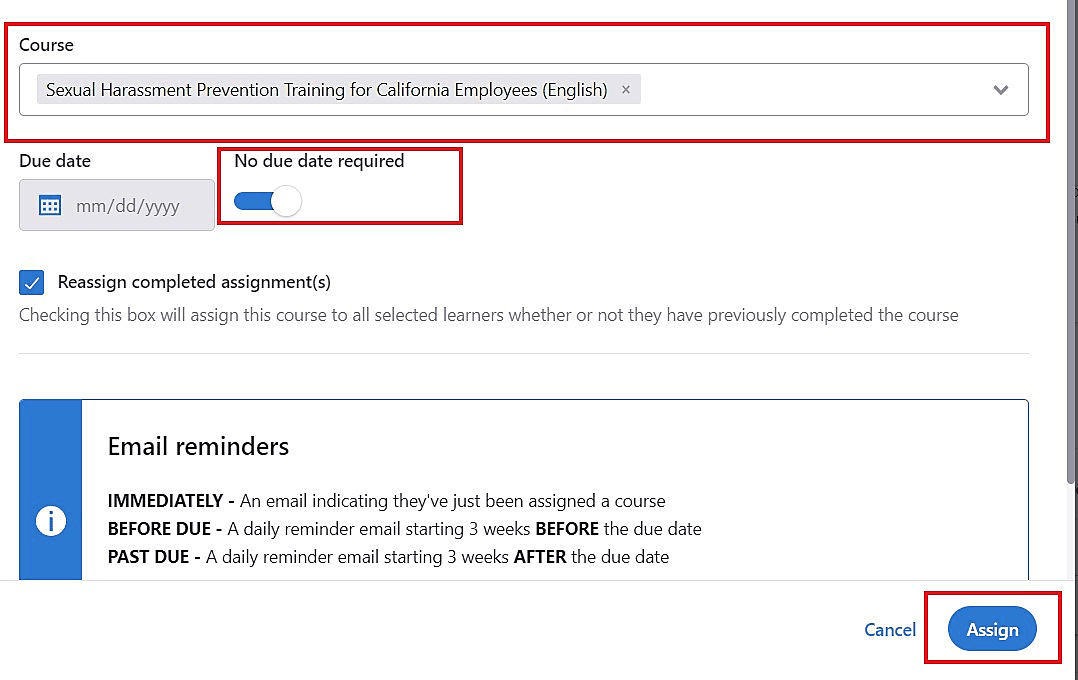Viewport: 1078px width, 680px height.
Task: Open the calendar picker icon
Action: 50,206
